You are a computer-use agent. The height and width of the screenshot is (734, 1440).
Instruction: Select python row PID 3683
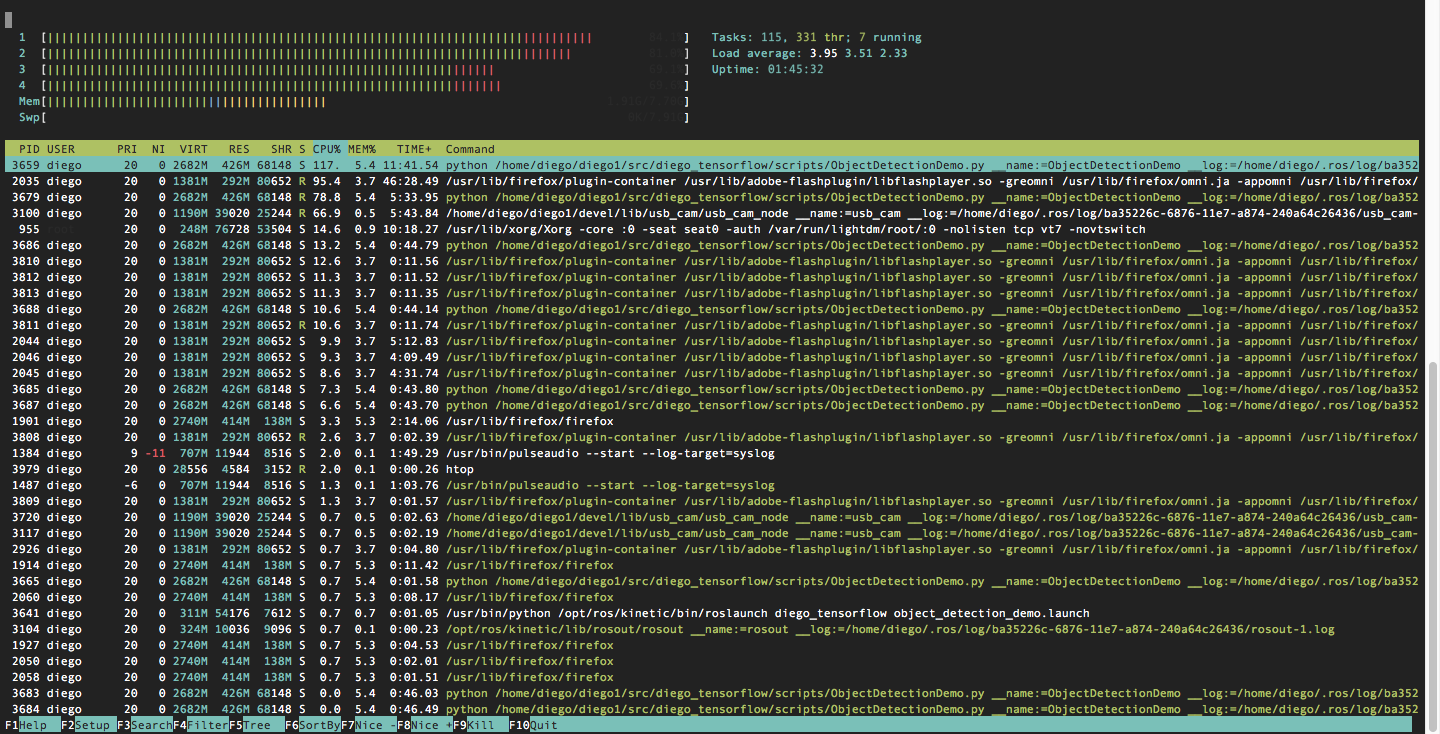(x=711, y=693)
